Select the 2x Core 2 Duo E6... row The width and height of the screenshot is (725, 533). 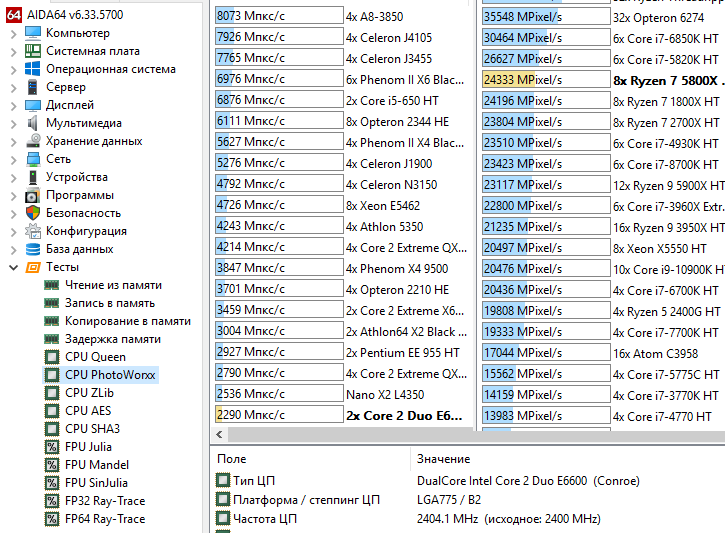(x=404, y=416)
